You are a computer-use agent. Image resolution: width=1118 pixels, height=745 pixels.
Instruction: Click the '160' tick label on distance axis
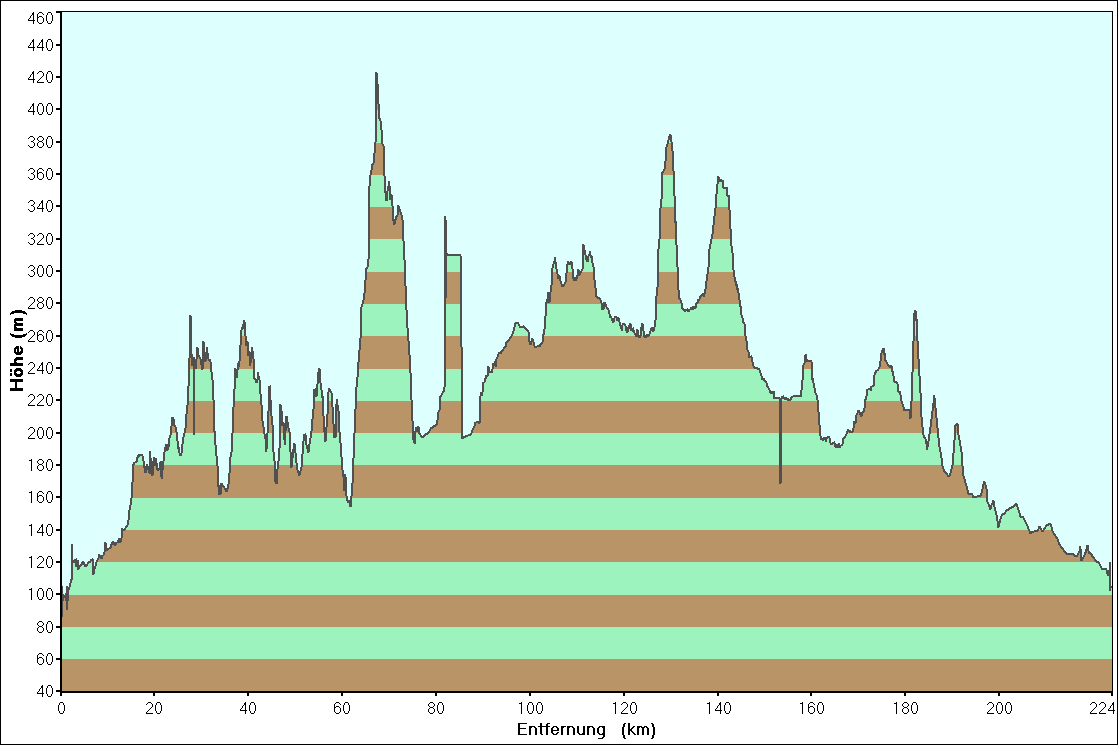[x=811, y=708]
